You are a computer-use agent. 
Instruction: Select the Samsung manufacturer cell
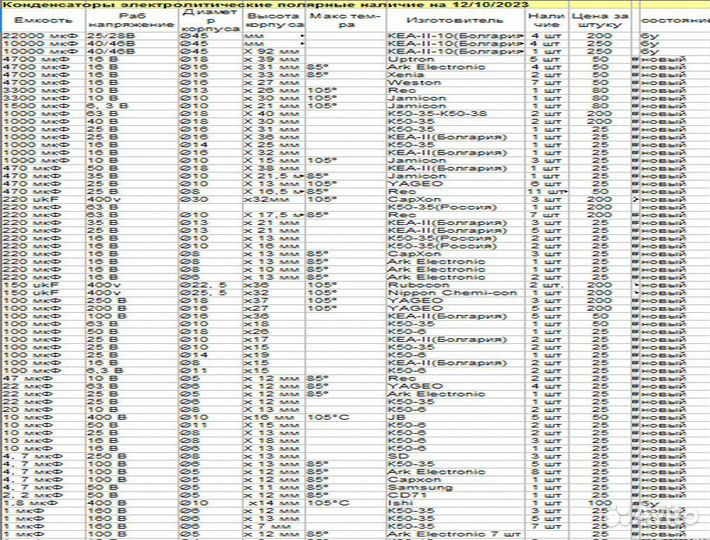point(419,486)
